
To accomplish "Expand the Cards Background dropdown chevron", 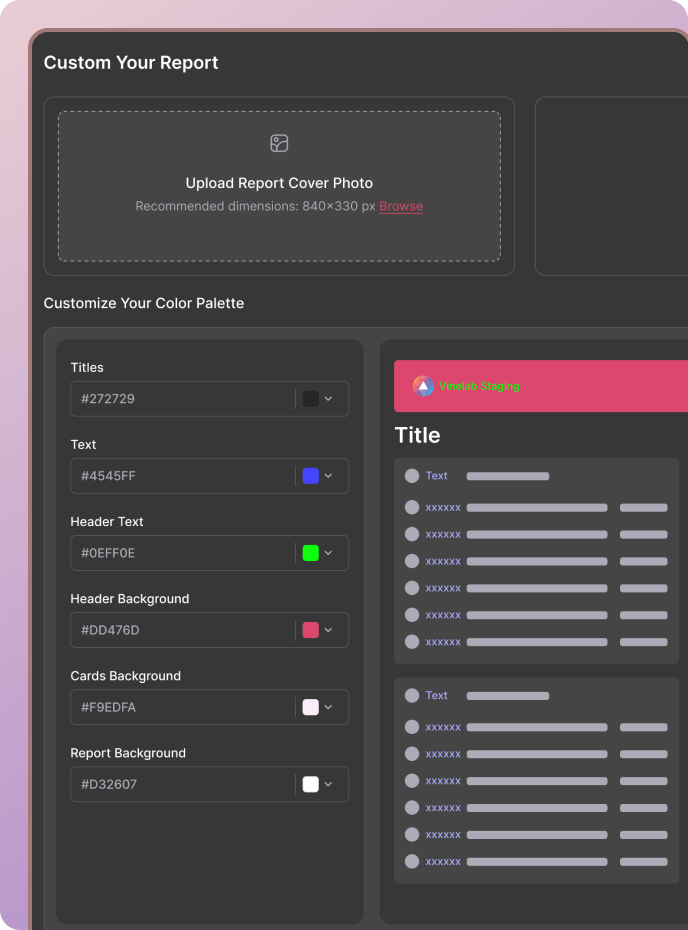I will point(329,707).
